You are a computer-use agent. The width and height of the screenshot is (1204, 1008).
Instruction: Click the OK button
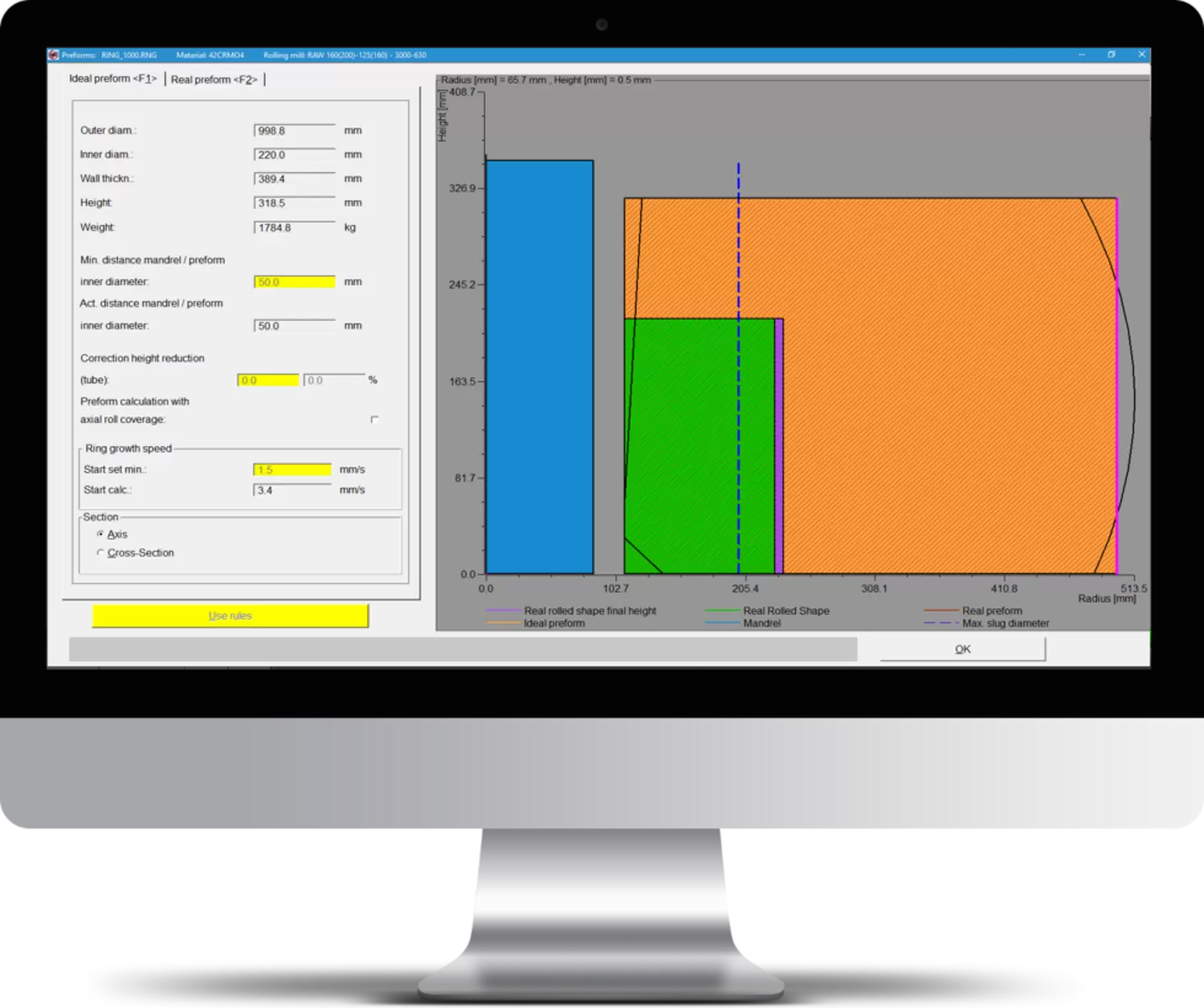pos(962,649)
